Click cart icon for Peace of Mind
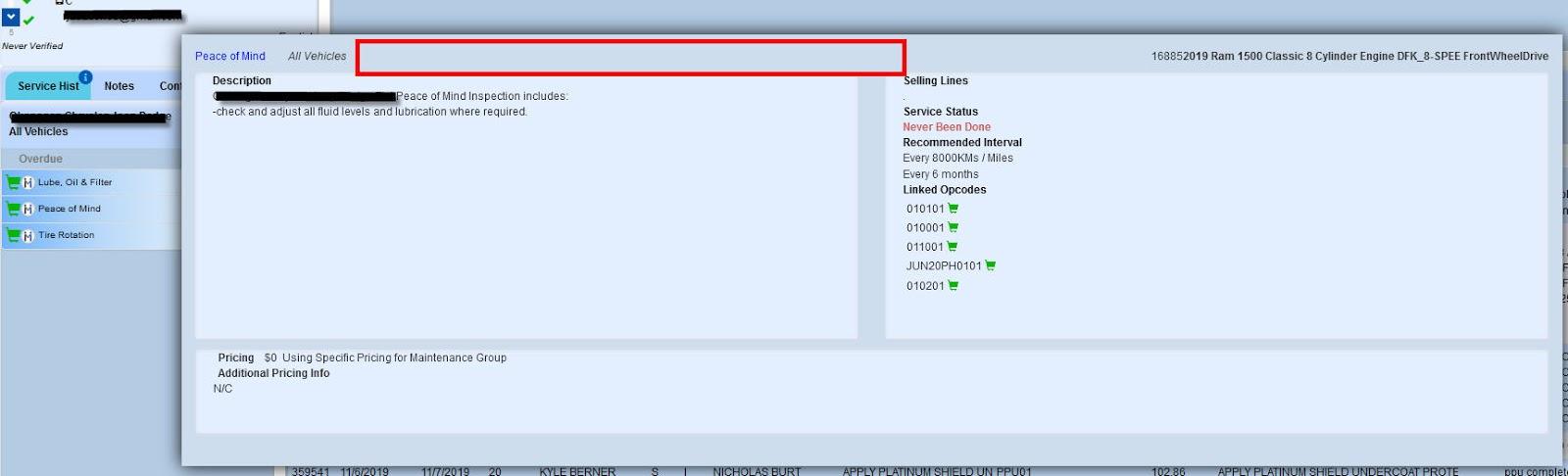The image size is (1568, 476). pos(13,209)
